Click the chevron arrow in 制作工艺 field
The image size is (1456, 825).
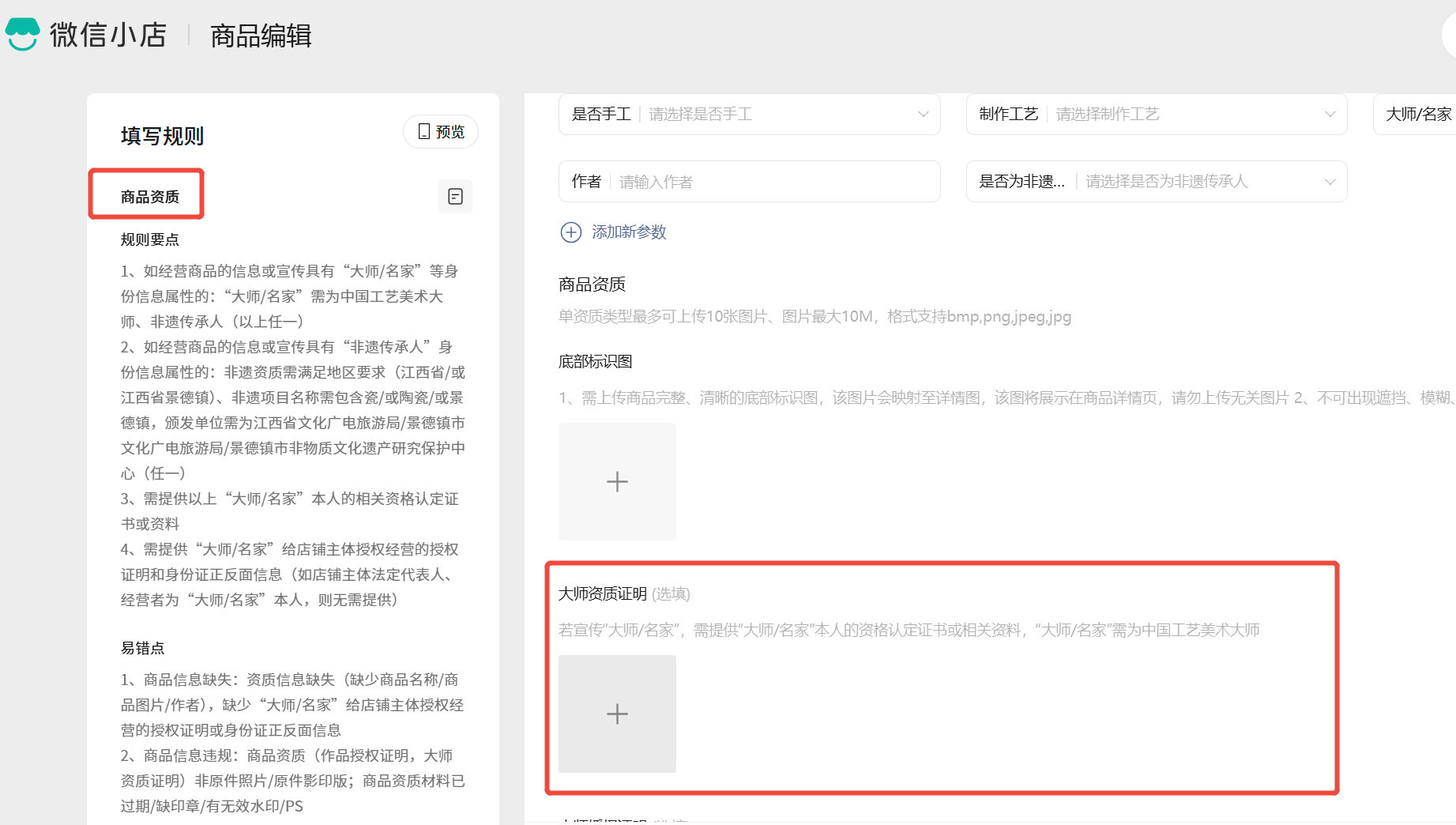pyautogui.click(x=1330, y=115)
